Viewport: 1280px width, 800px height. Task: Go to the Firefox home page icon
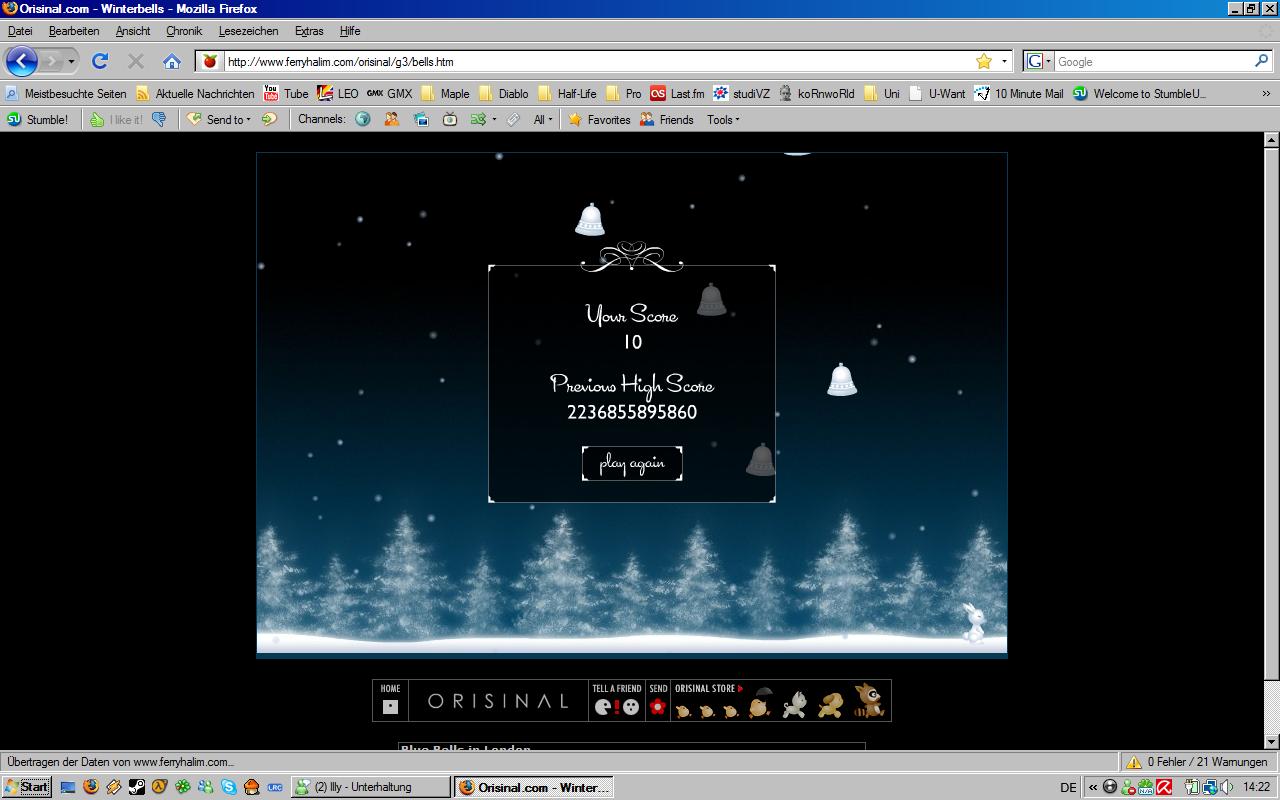coord(172,61)
